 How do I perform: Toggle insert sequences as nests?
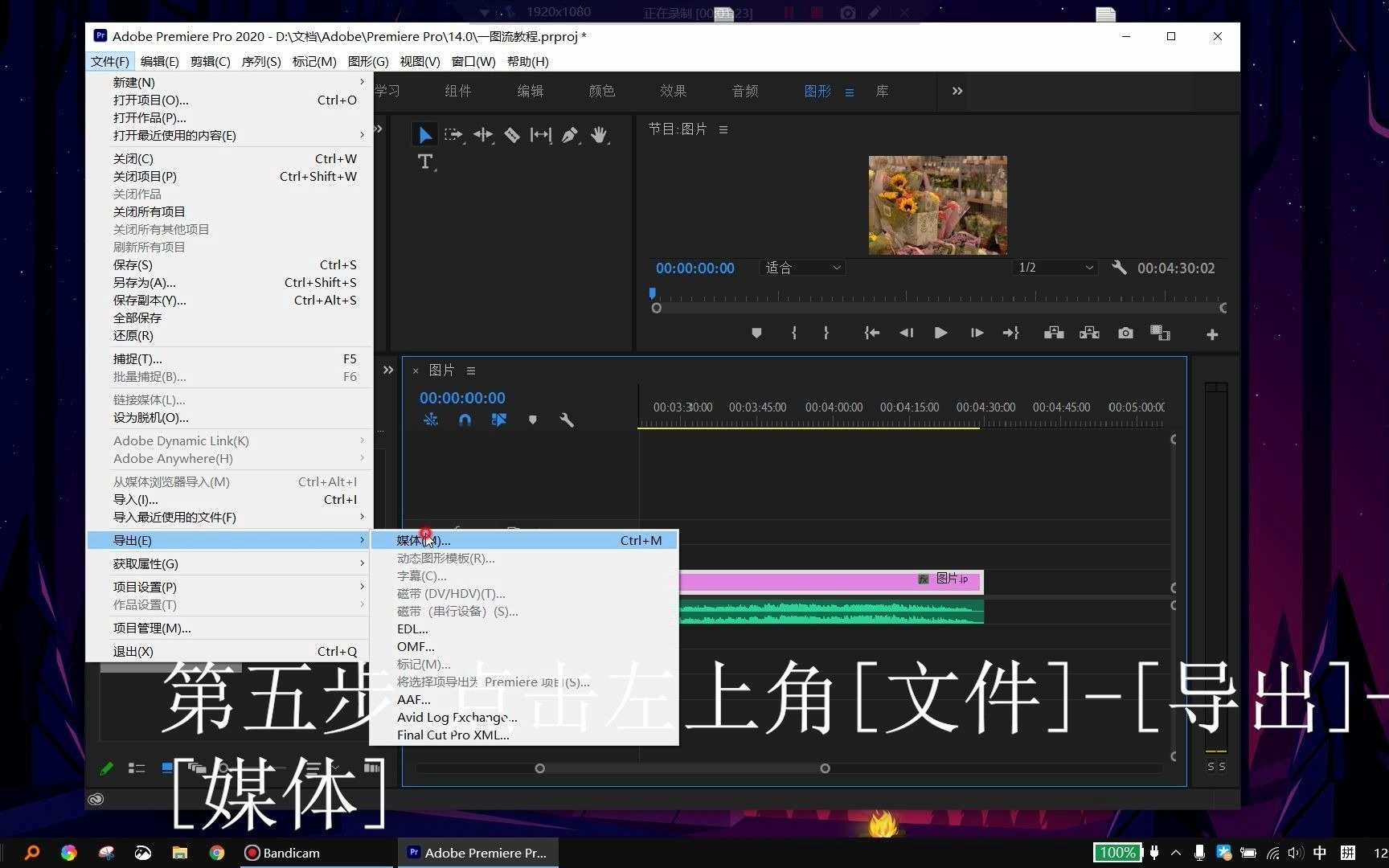tap(431, 420)
